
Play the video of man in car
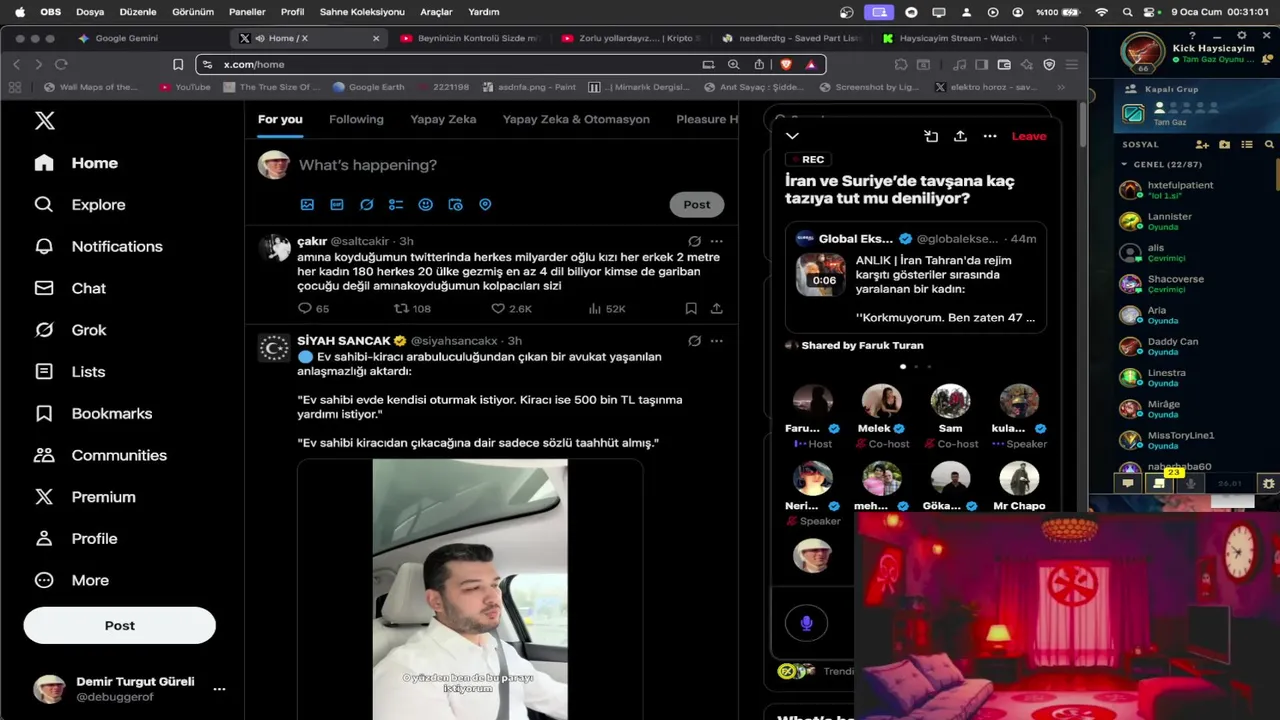470,589
